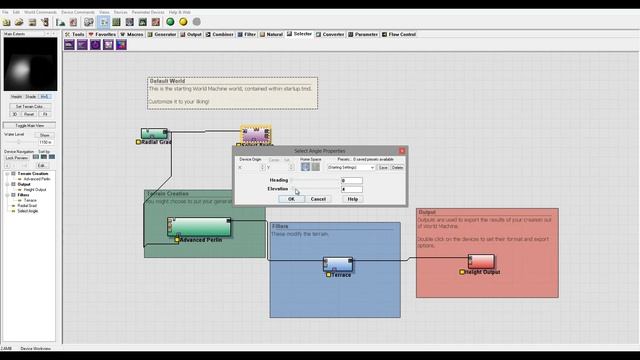
Task: Click the third purple Selector device icon
Action: click(x=96, y=44)
